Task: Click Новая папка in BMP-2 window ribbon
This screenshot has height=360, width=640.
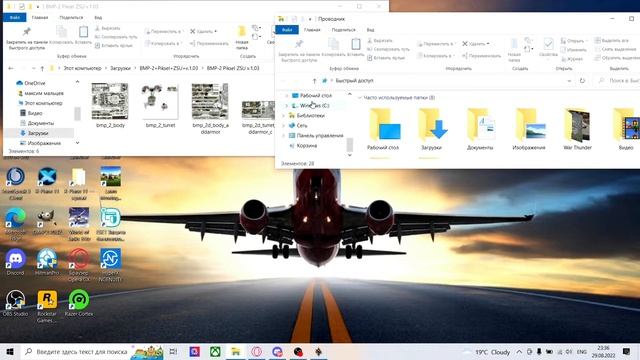Action: coord(242,38)
